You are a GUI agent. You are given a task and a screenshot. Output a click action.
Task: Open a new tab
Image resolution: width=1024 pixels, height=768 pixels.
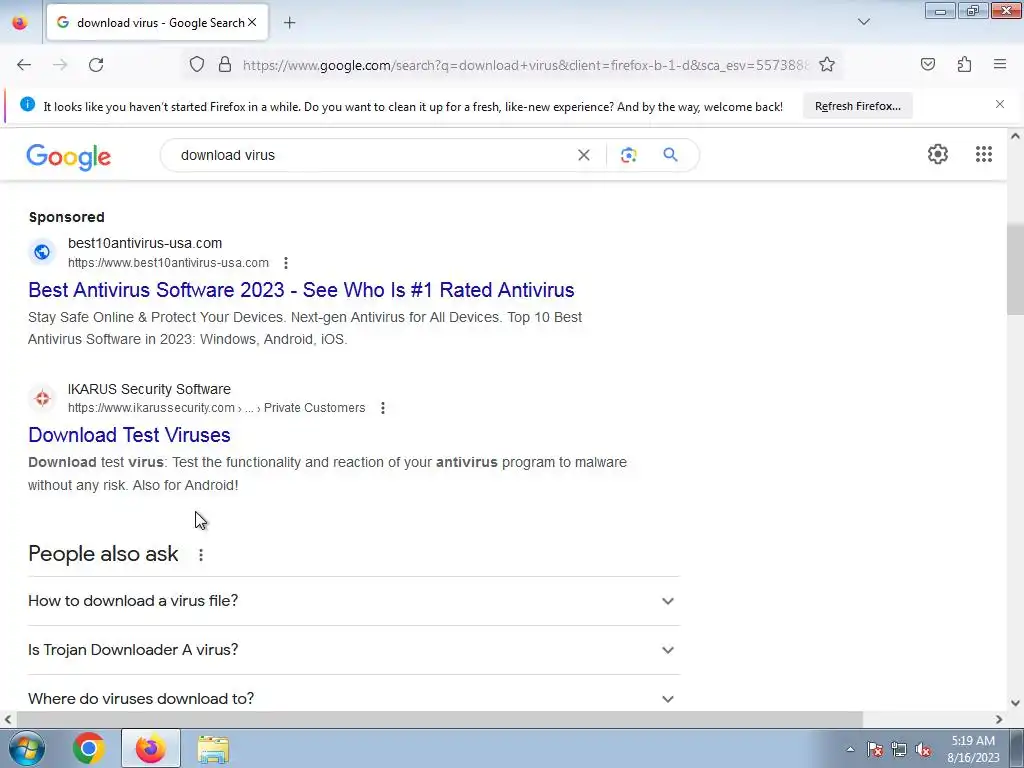coord(289,23)
